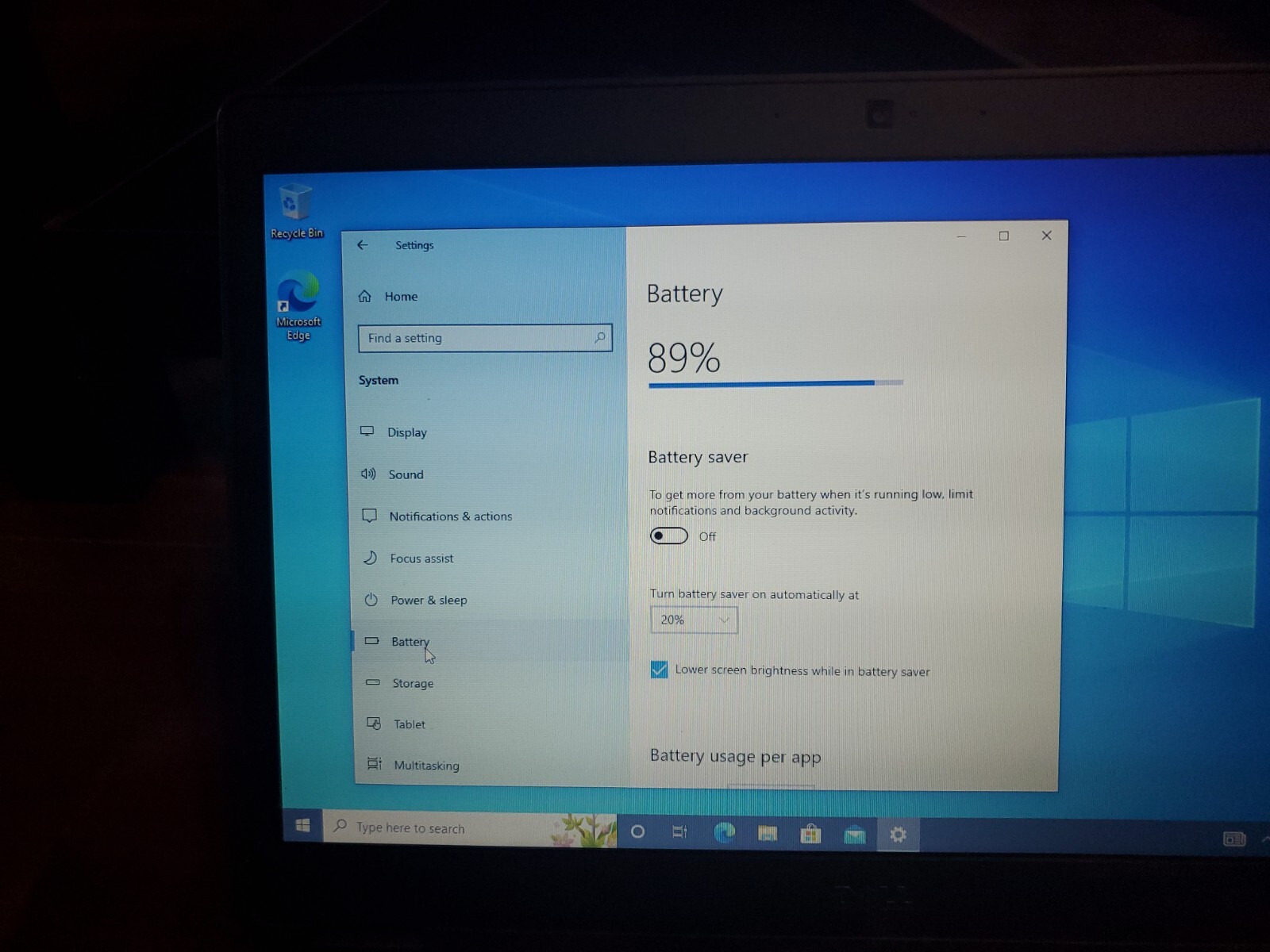Viewport: 1270px width, 952px height.
Task: Click the Battery usage per app heading
Action: pyautogui.click(x=735, y=756)
